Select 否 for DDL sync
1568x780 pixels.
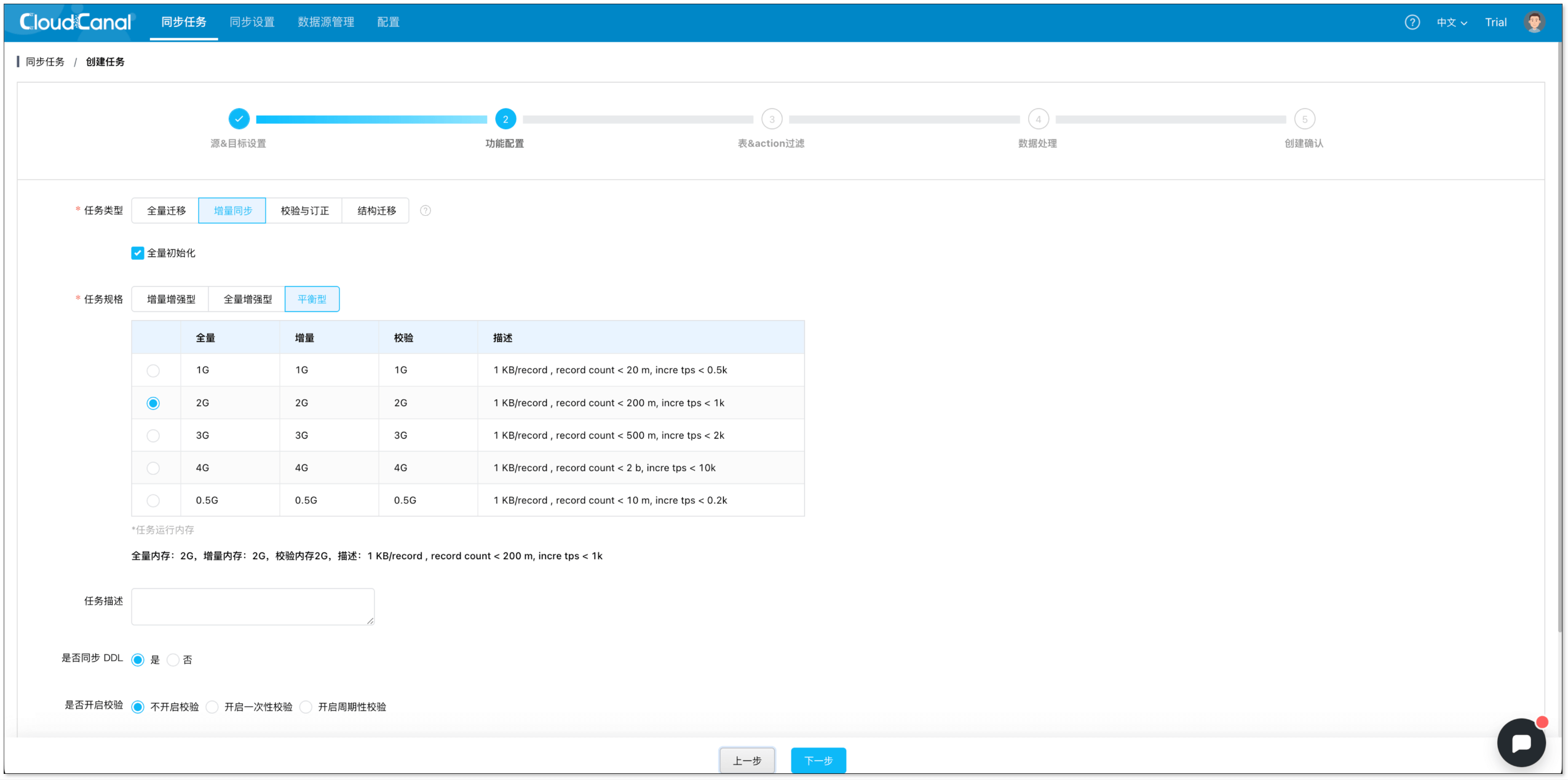[x=173, y=659]
